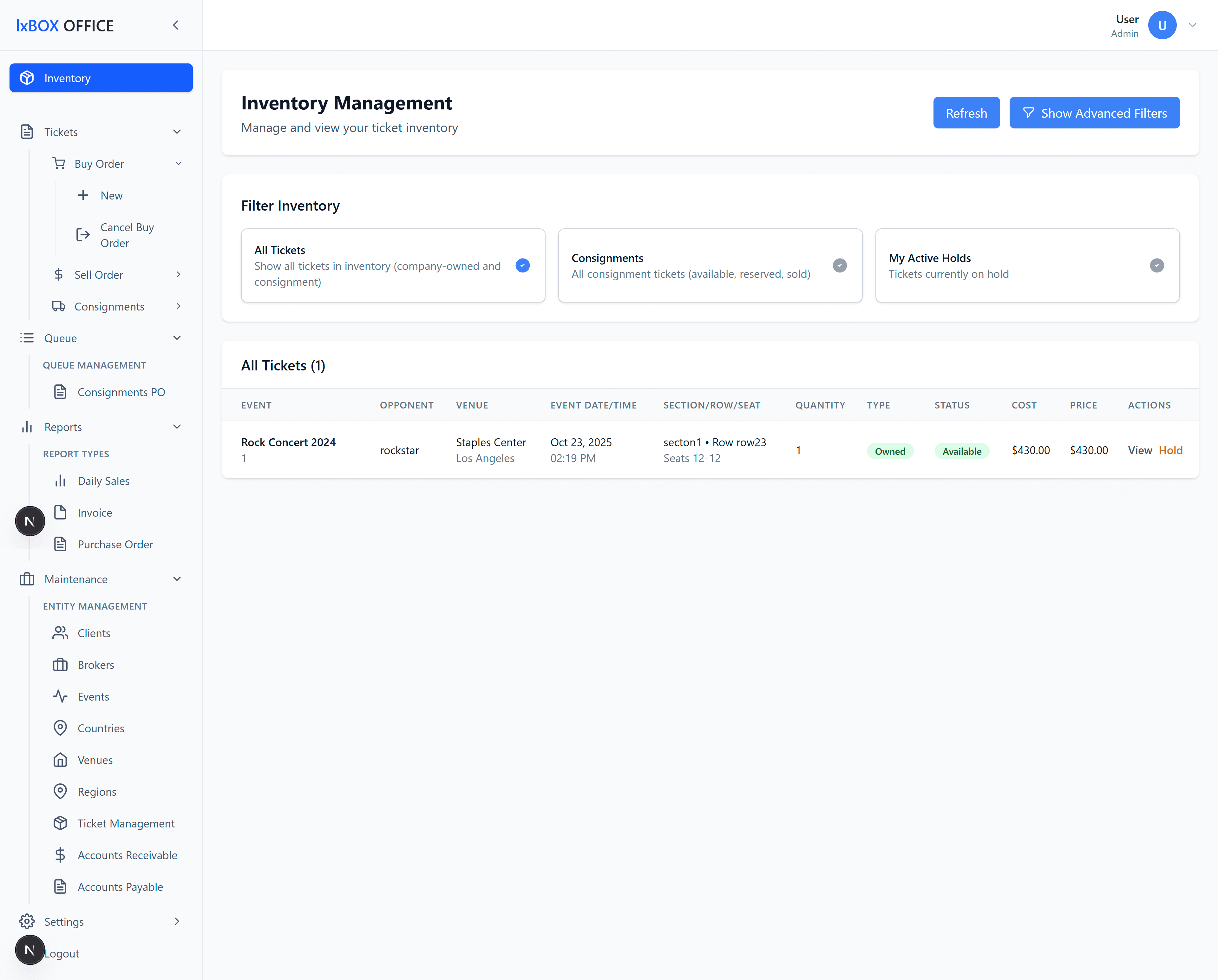
Task: Click the Buy Order shopping cart icon
Action: (x=59, y=164)
